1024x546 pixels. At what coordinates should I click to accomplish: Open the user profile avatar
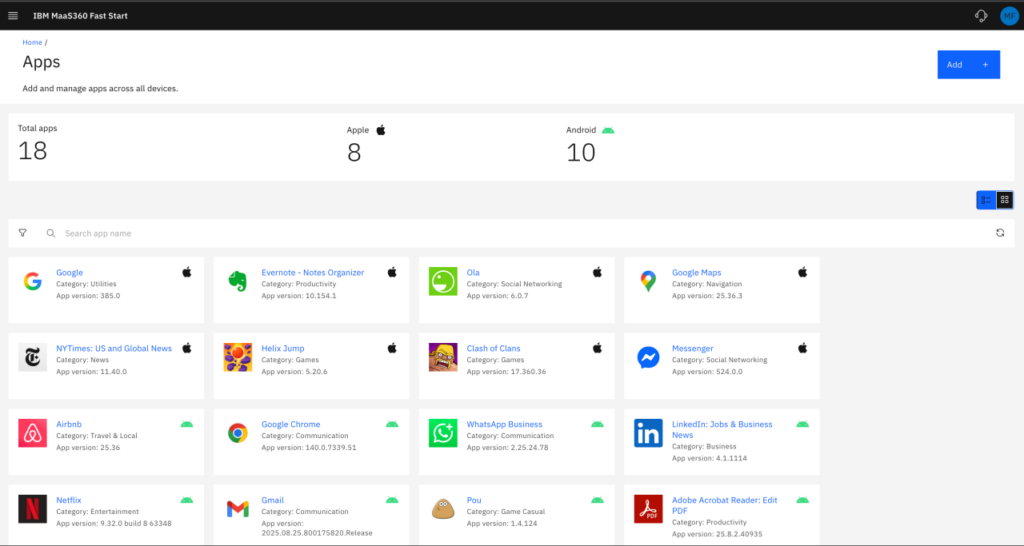point(1008,16)
